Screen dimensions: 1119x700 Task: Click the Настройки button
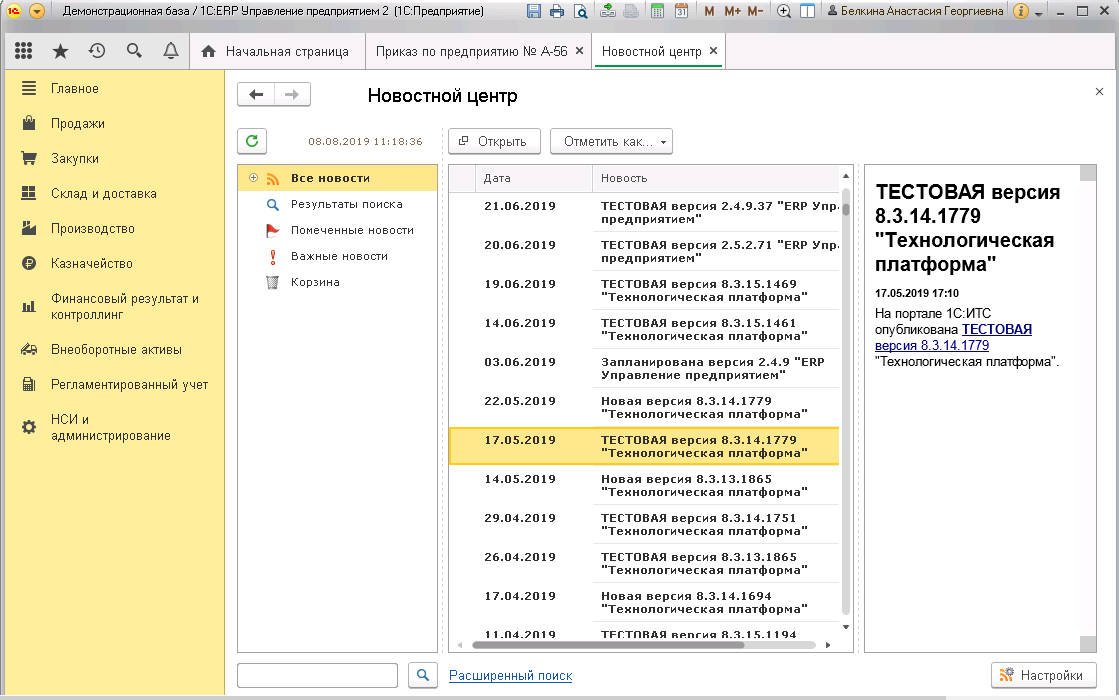[x=1043, y=675]
